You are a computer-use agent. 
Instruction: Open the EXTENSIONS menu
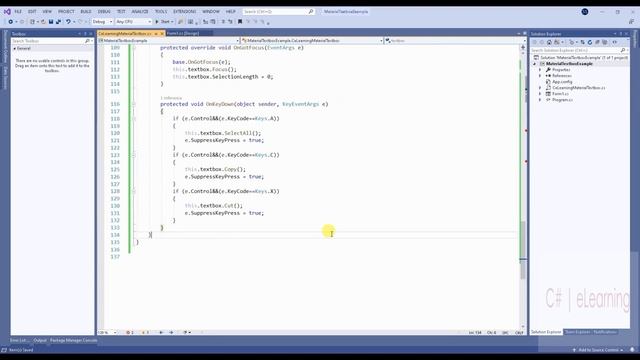point(184,11)
